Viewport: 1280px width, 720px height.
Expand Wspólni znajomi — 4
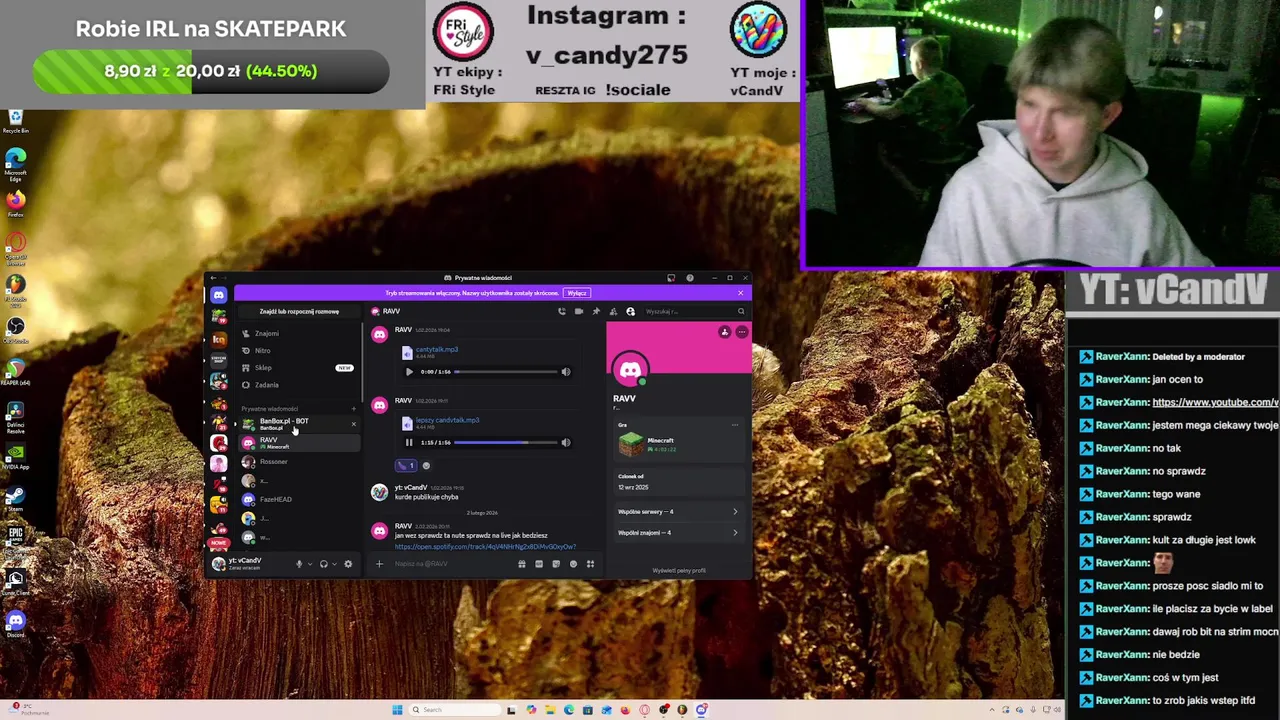[x=678, y=533]
